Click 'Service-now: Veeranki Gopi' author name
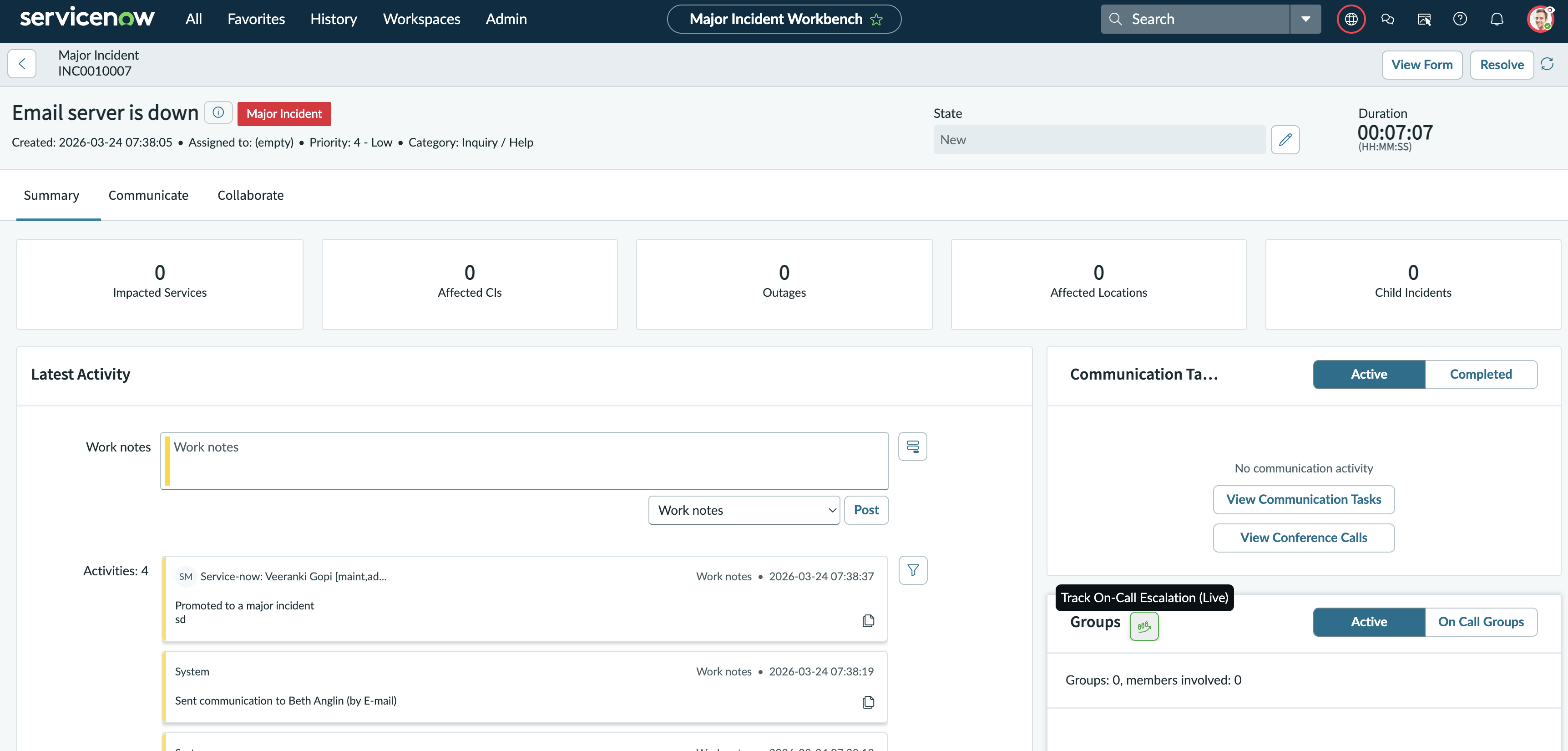This screenshot has height=751, width=1568. [x=293, y=576]
